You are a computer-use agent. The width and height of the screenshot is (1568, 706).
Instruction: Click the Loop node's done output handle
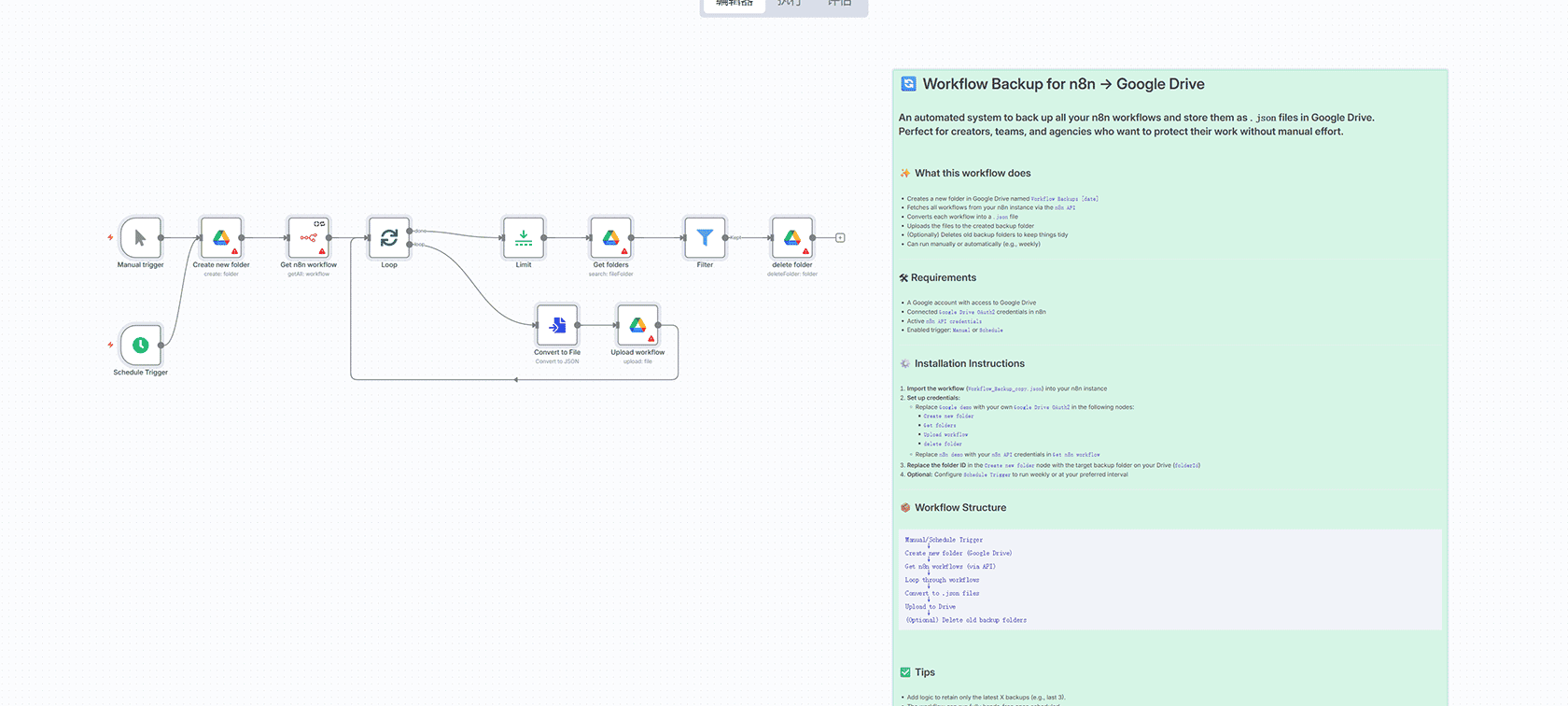pos(410,231)
